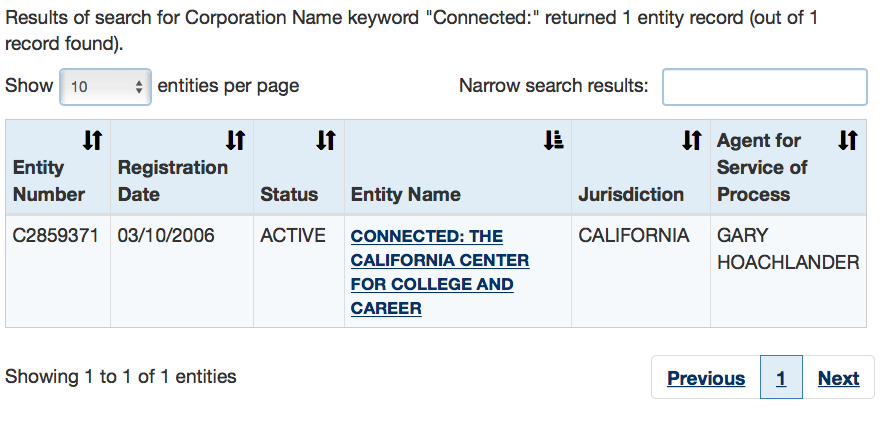The height and width of the screenshot is (426, 885).
Task: Click the CALIFORNIA jurisdiction cell
Action: coord(634,236)
